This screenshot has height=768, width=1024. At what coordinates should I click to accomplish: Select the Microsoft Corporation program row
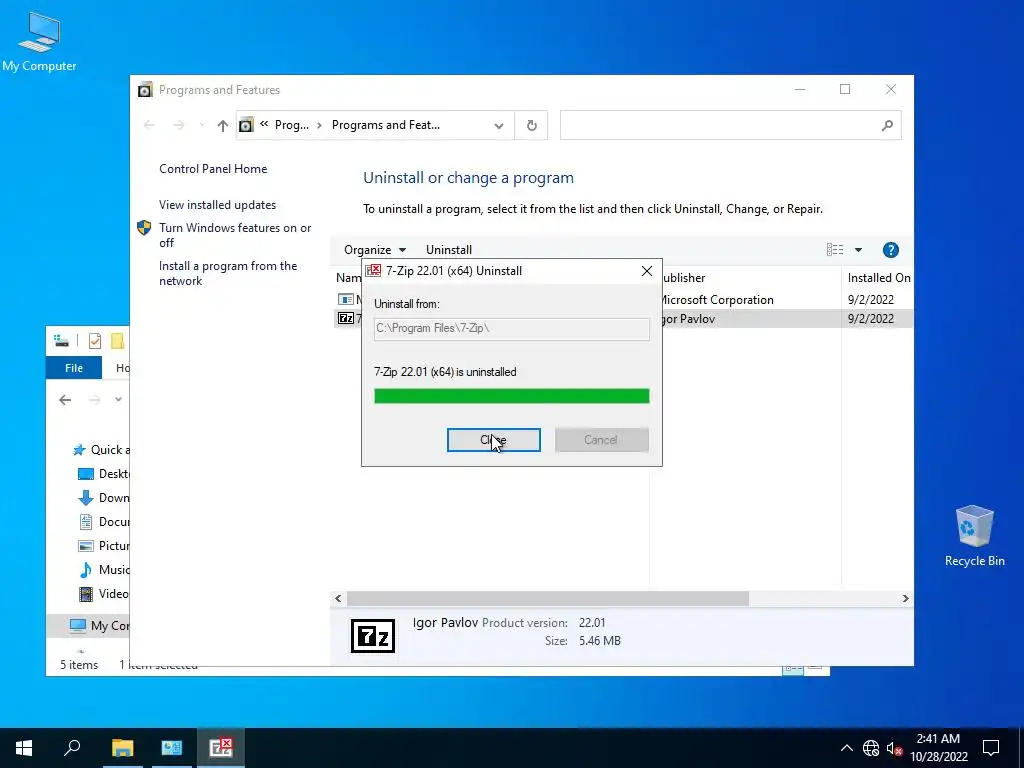[x=624, y=300]
